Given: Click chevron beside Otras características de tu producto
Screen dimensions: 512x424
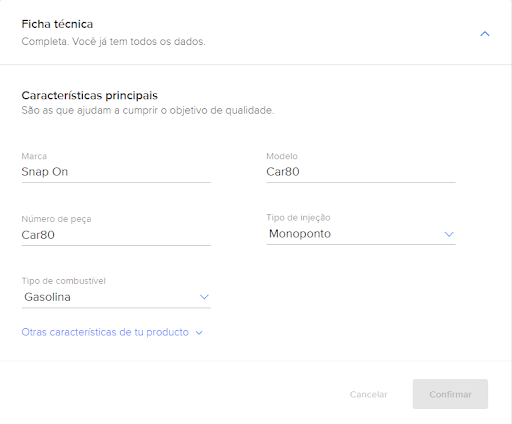Looking at the screenshot, I should 199,333.
